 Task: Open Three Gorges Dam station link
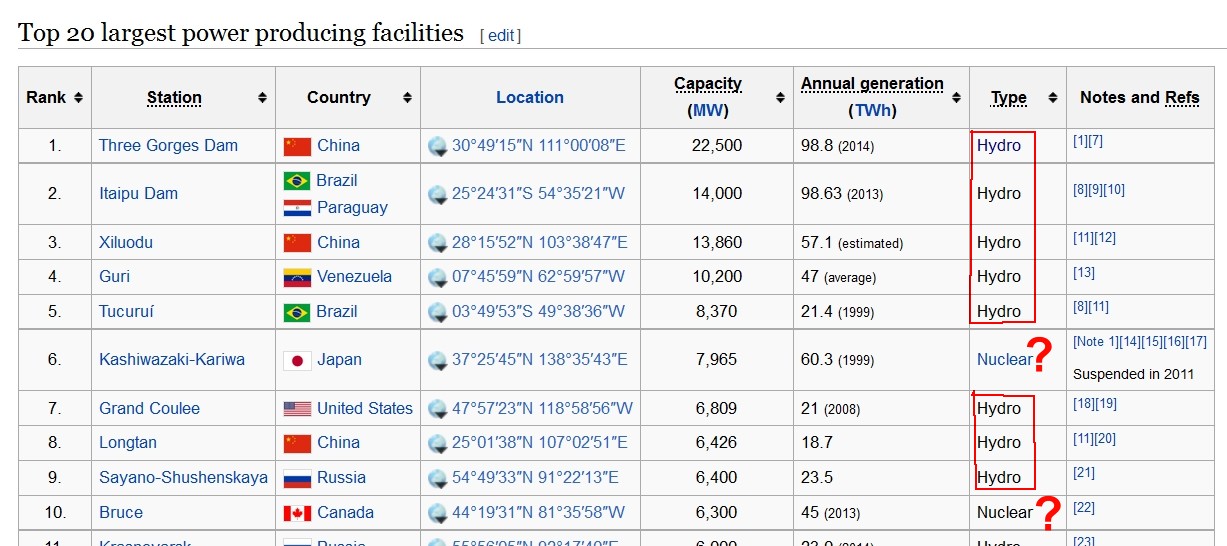coord(168,145)
